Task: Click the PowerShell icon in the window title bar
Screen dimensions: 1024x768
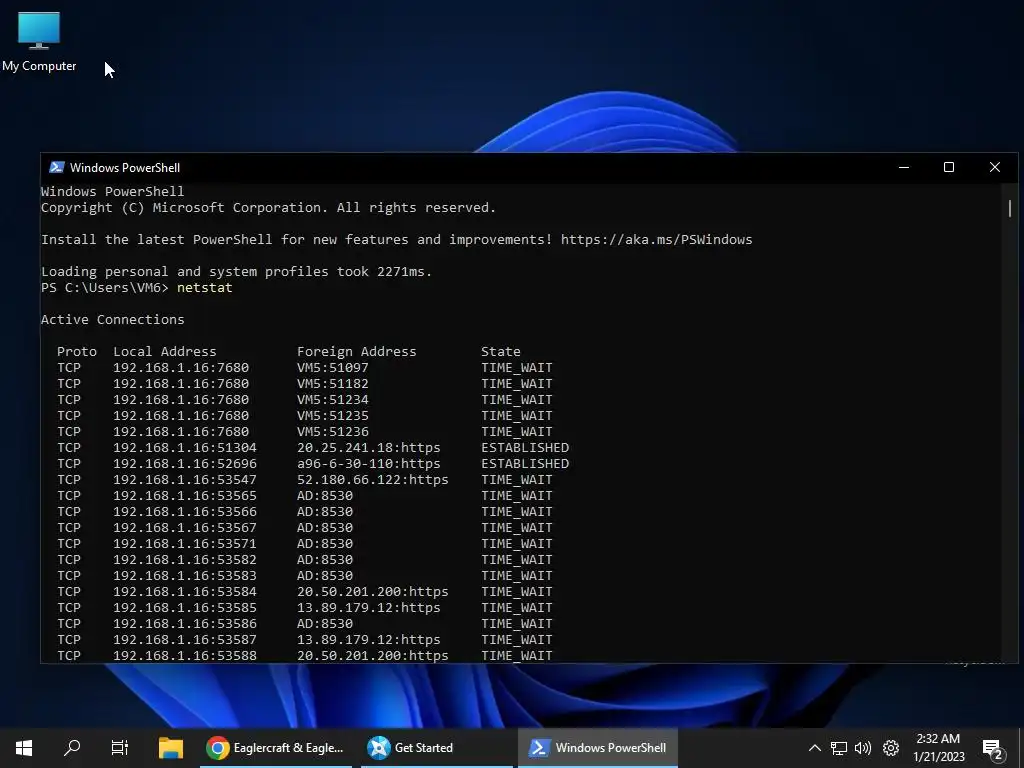Action: coord(57,167)
